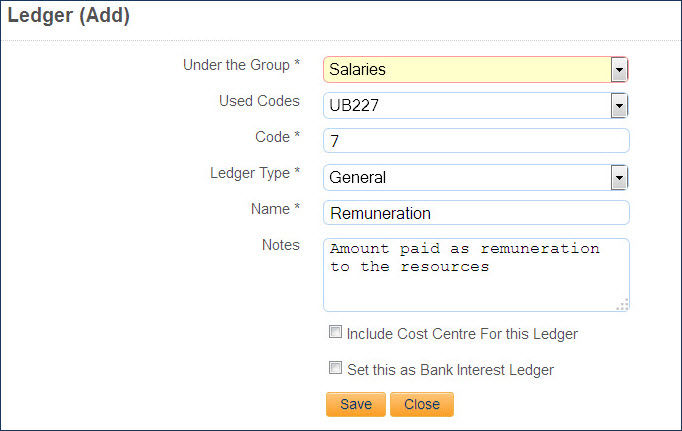Image resolution: width=682 pixels, height=431 pixels.
Task: Click the Under the Group label
Action: pyautogui.click(x=241, y=65)
